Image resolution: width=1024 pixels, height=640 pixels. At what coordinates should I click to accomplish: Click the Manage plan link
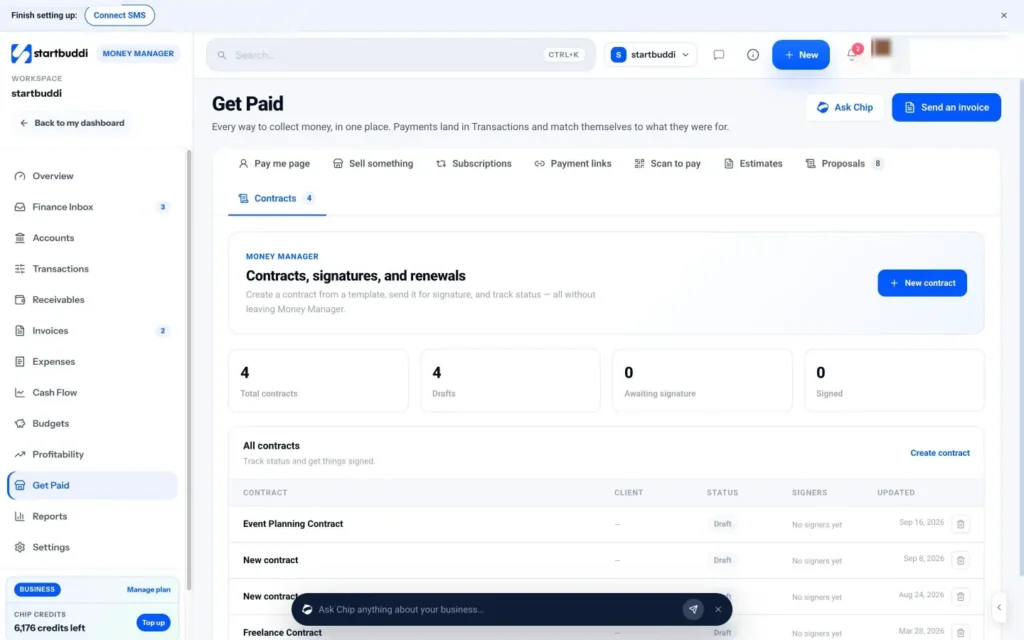148,589
